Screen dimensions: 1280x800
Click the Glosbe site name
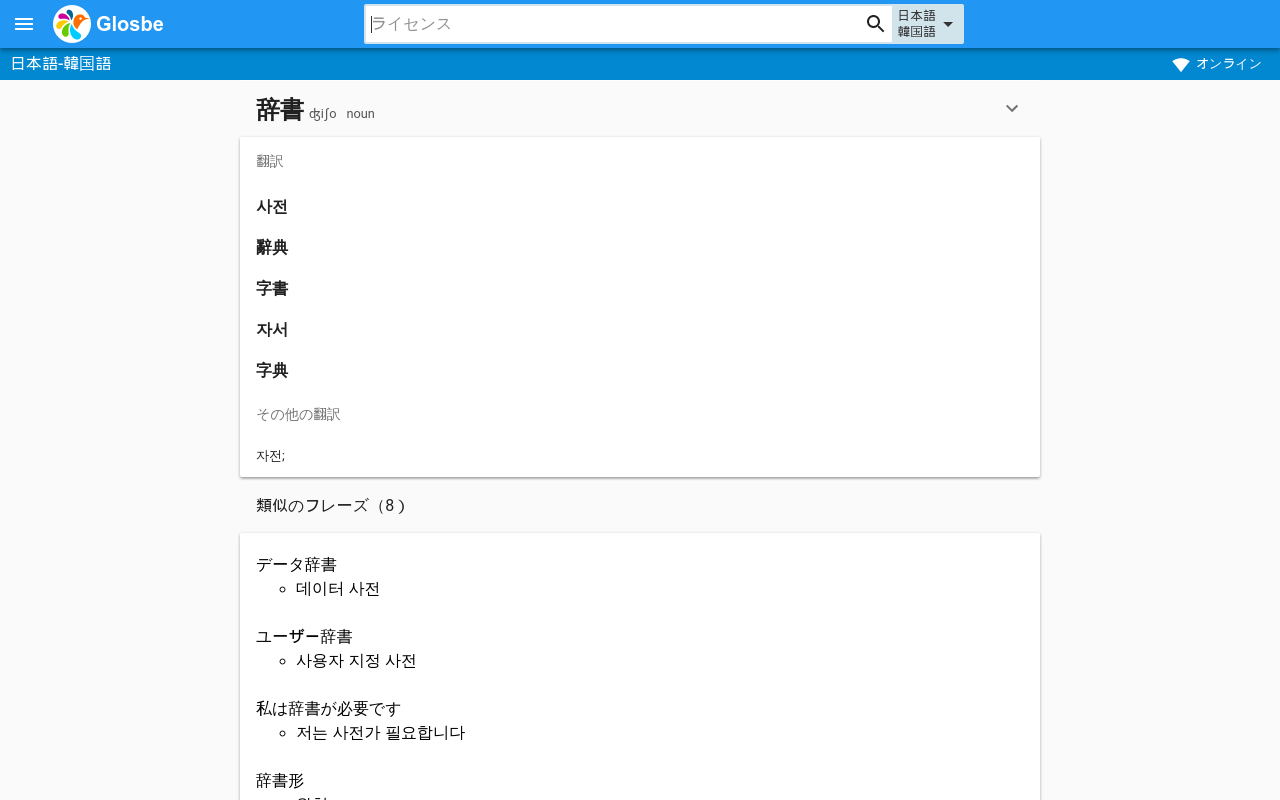coord(130,24)
